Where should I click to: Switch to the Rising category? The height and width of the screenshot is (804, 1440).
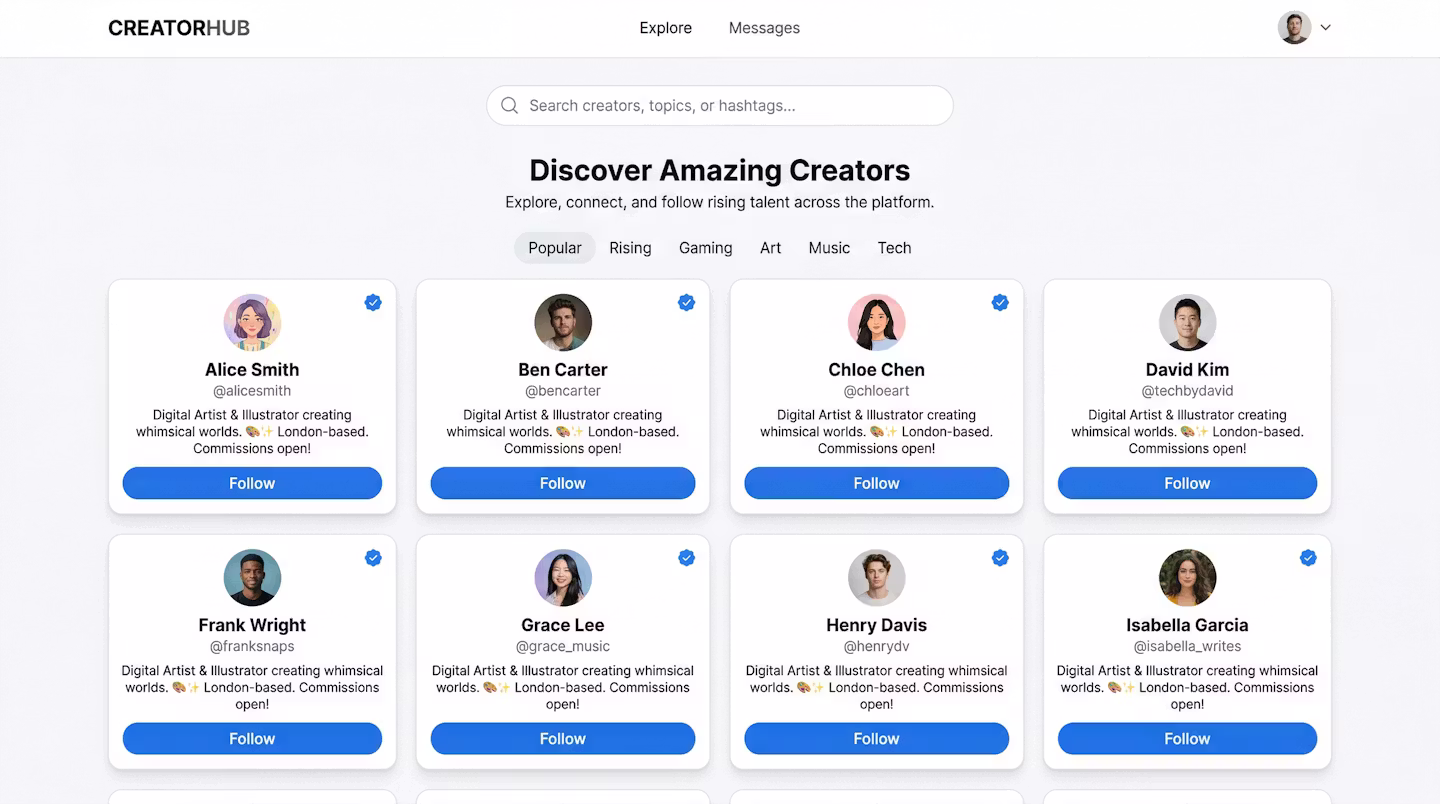[x=630, y=248]
